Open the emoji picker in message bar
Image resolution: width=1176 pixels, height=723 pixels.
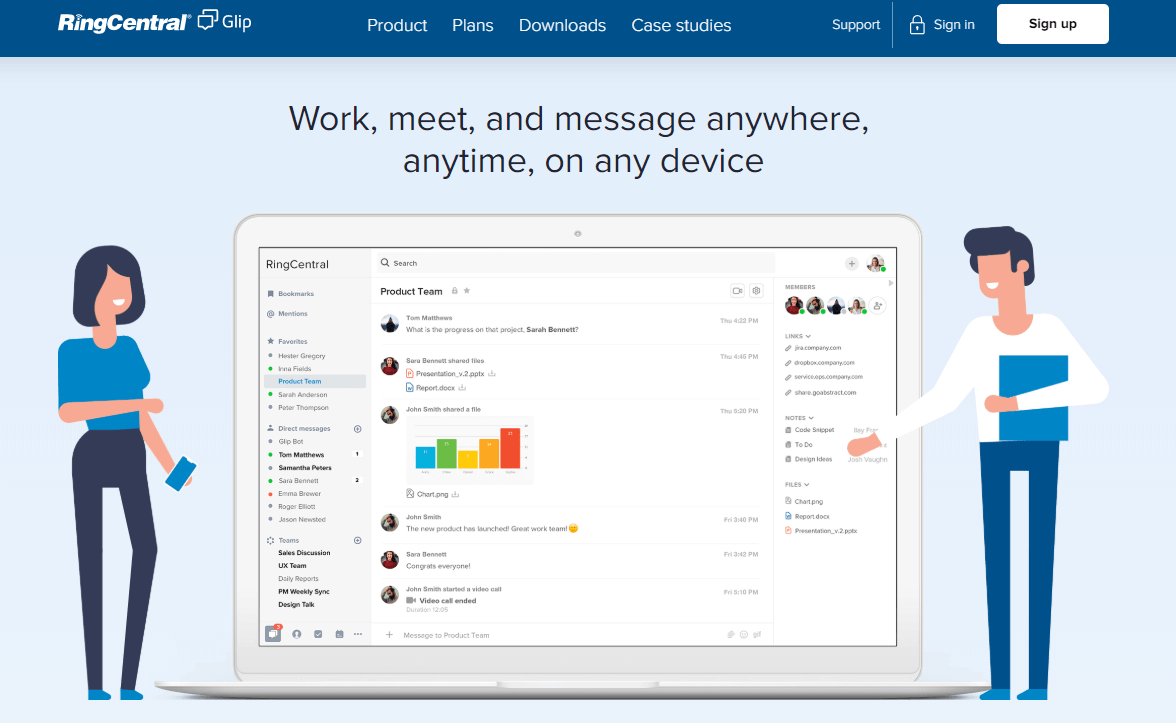(744, 635)
